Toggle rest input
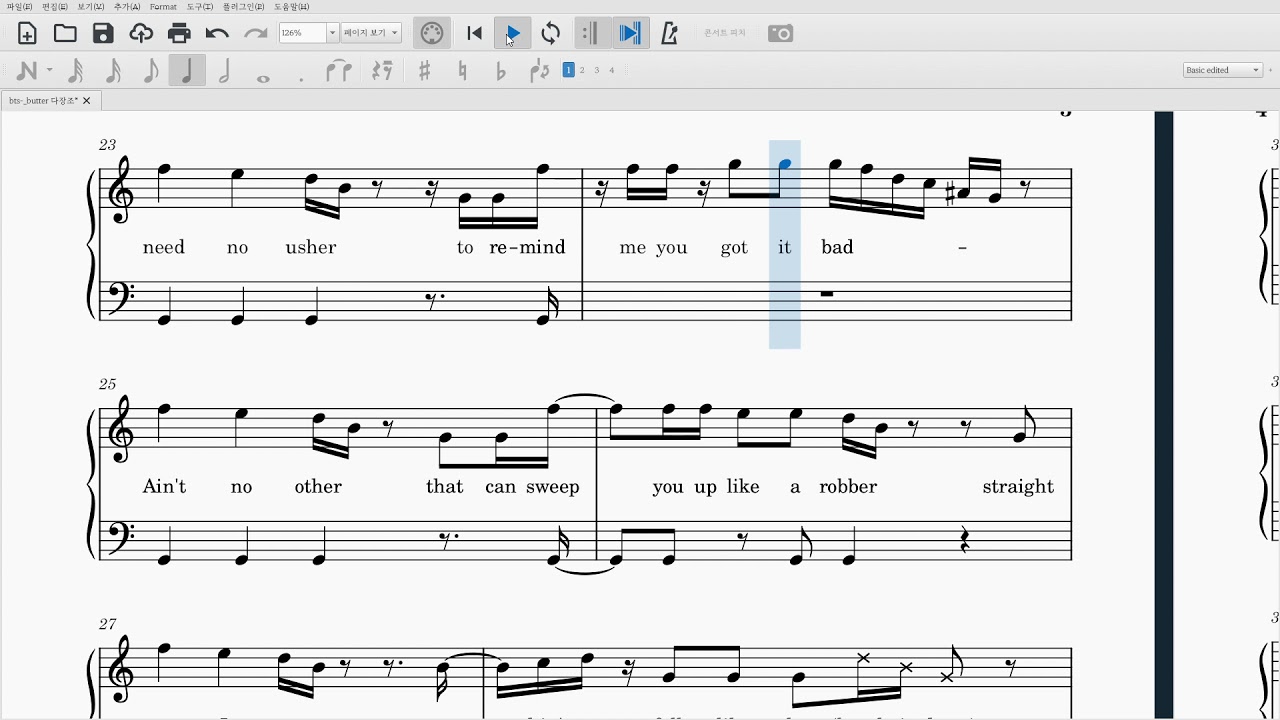 382,71
